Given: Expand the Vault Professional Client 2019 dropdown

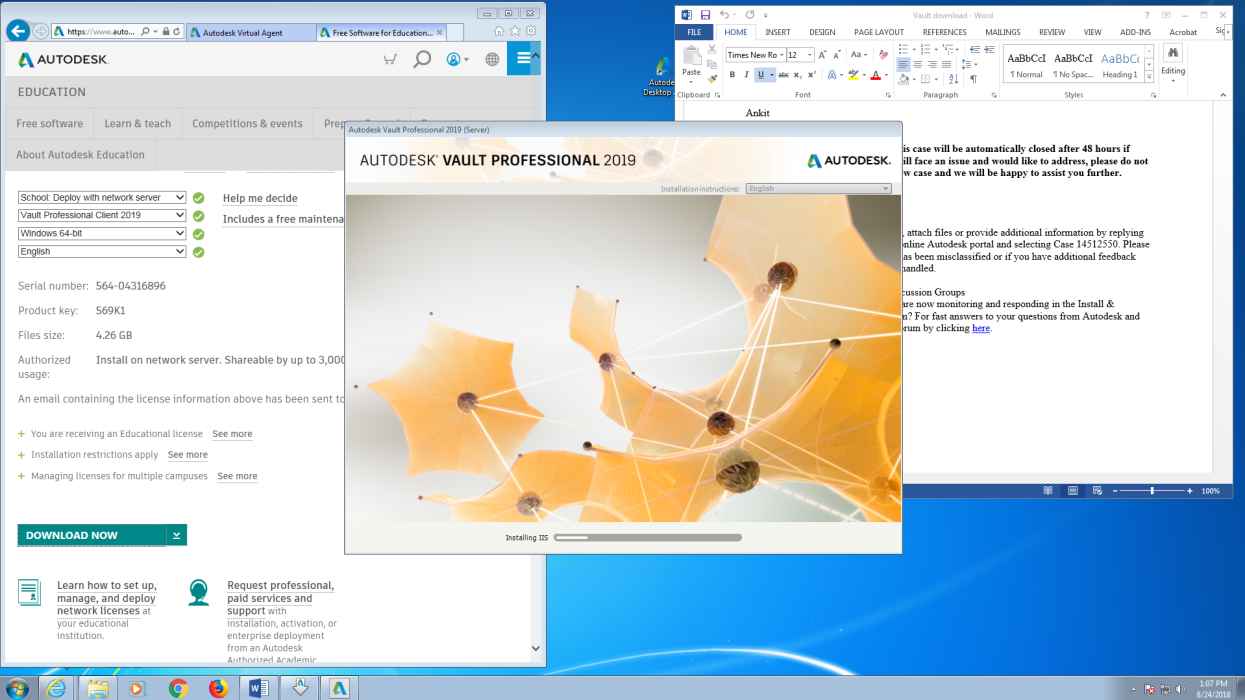Looking at the screenshot, I should 102,216.
